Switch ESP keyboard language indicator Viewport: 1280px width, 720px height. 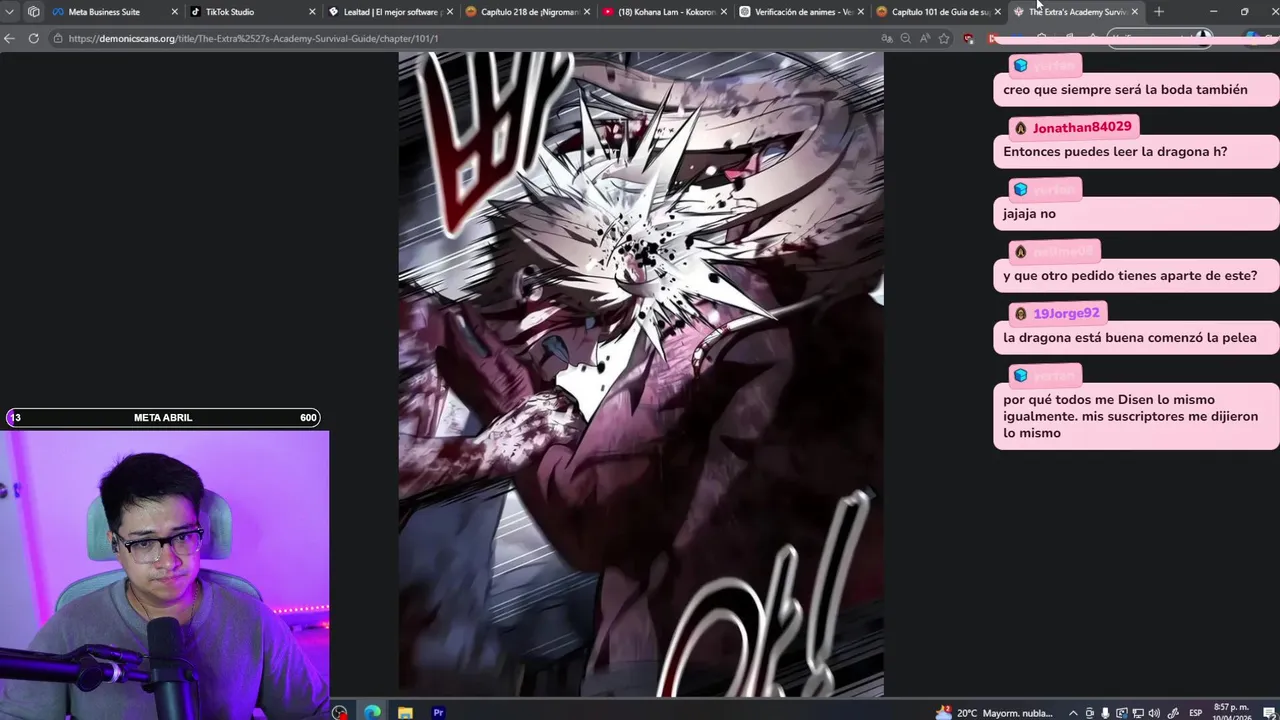[x=1195, y=713]
